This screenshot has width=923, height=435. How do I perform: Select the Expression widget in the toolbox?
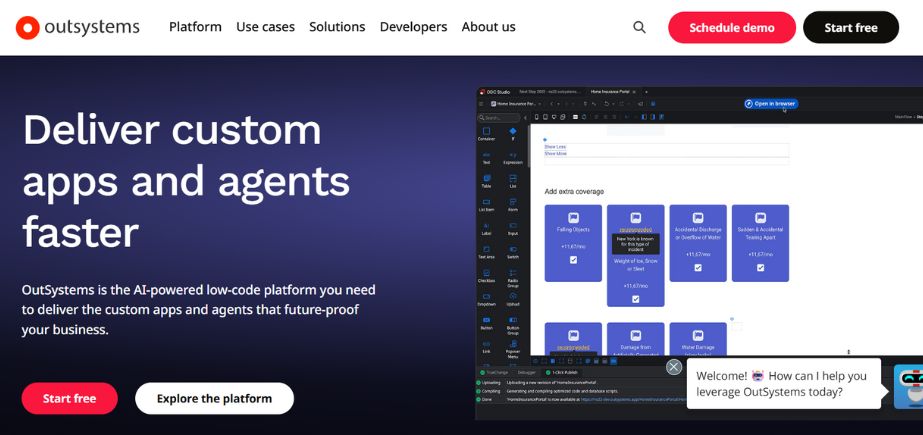click(513, 158)
